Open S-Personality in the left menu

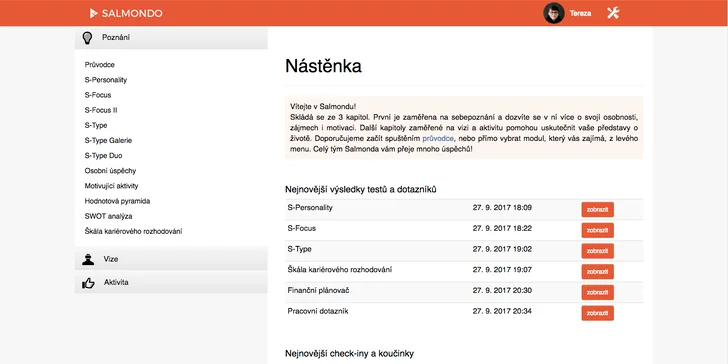tap(105, 80)
